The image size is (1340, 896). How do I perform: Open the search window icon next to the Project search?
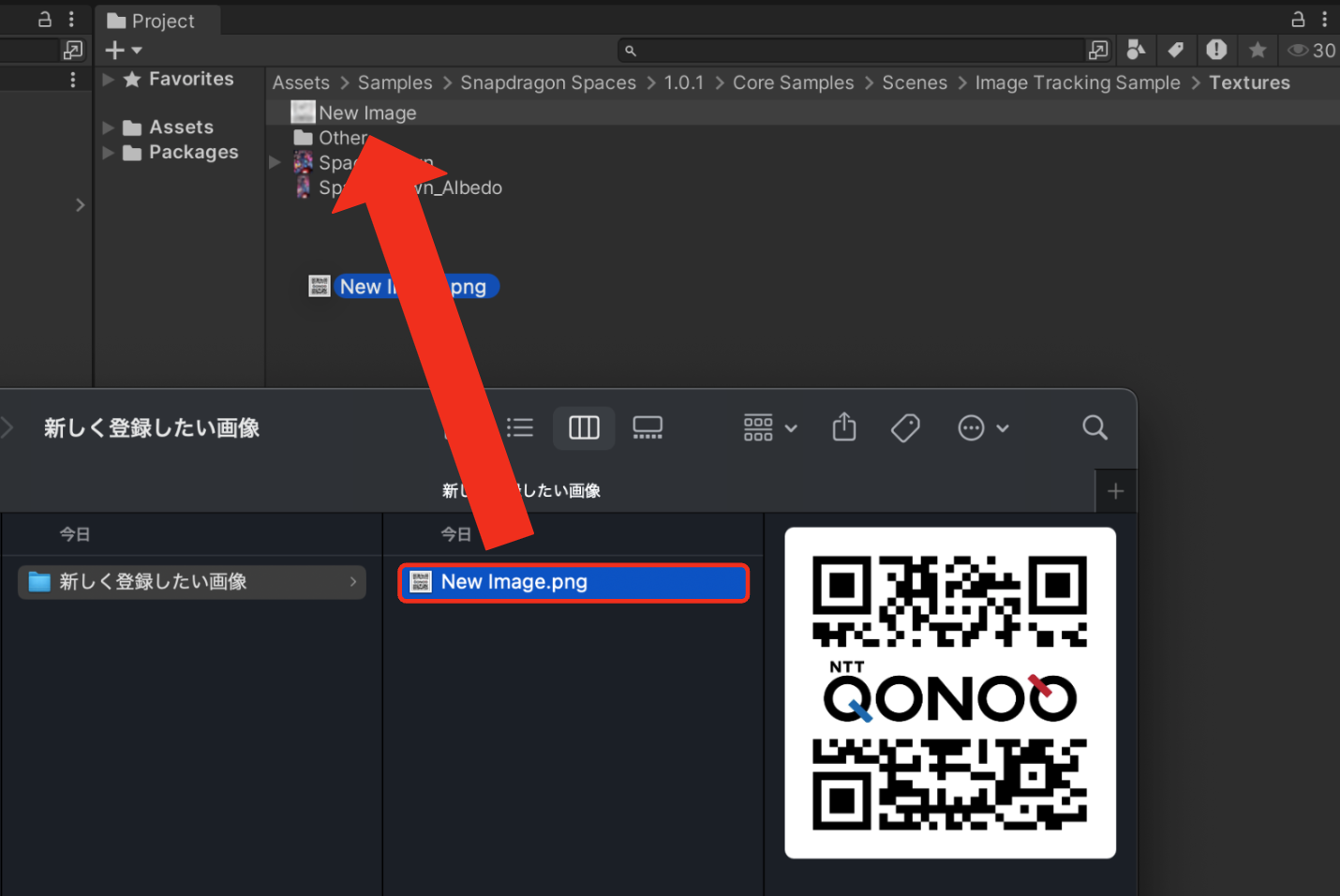1098,50
